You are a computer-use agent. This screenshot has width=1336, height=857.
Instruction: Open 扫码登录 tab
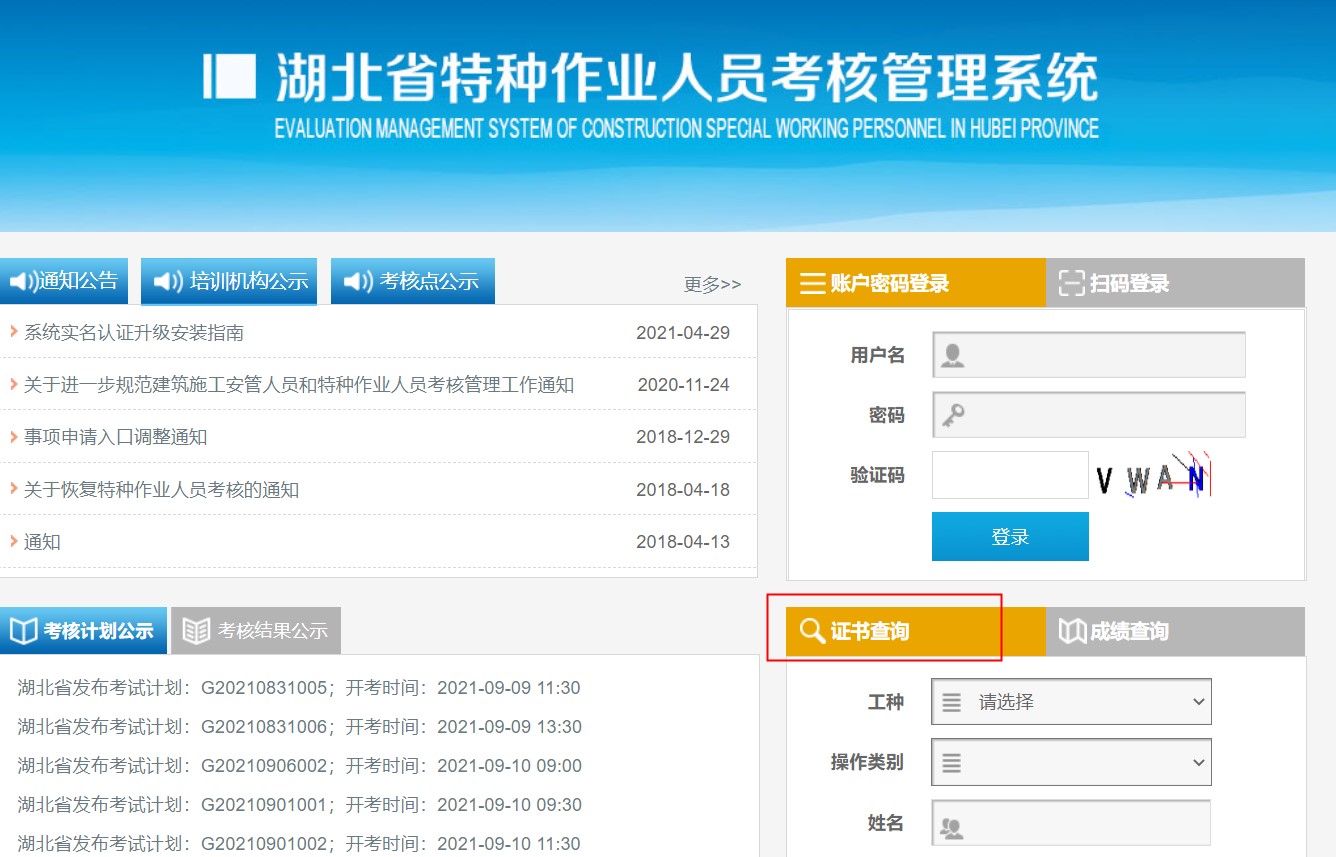pos(1175,283)
